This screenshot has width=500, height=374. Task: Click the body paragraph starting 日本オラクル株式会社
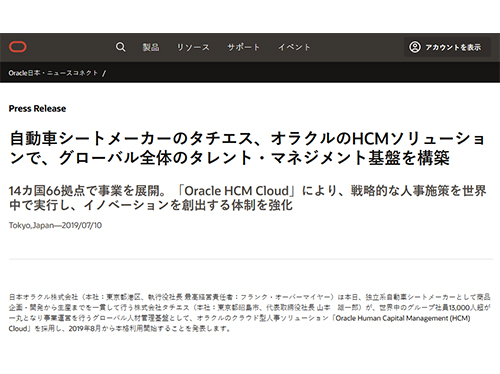click(250, 313)
